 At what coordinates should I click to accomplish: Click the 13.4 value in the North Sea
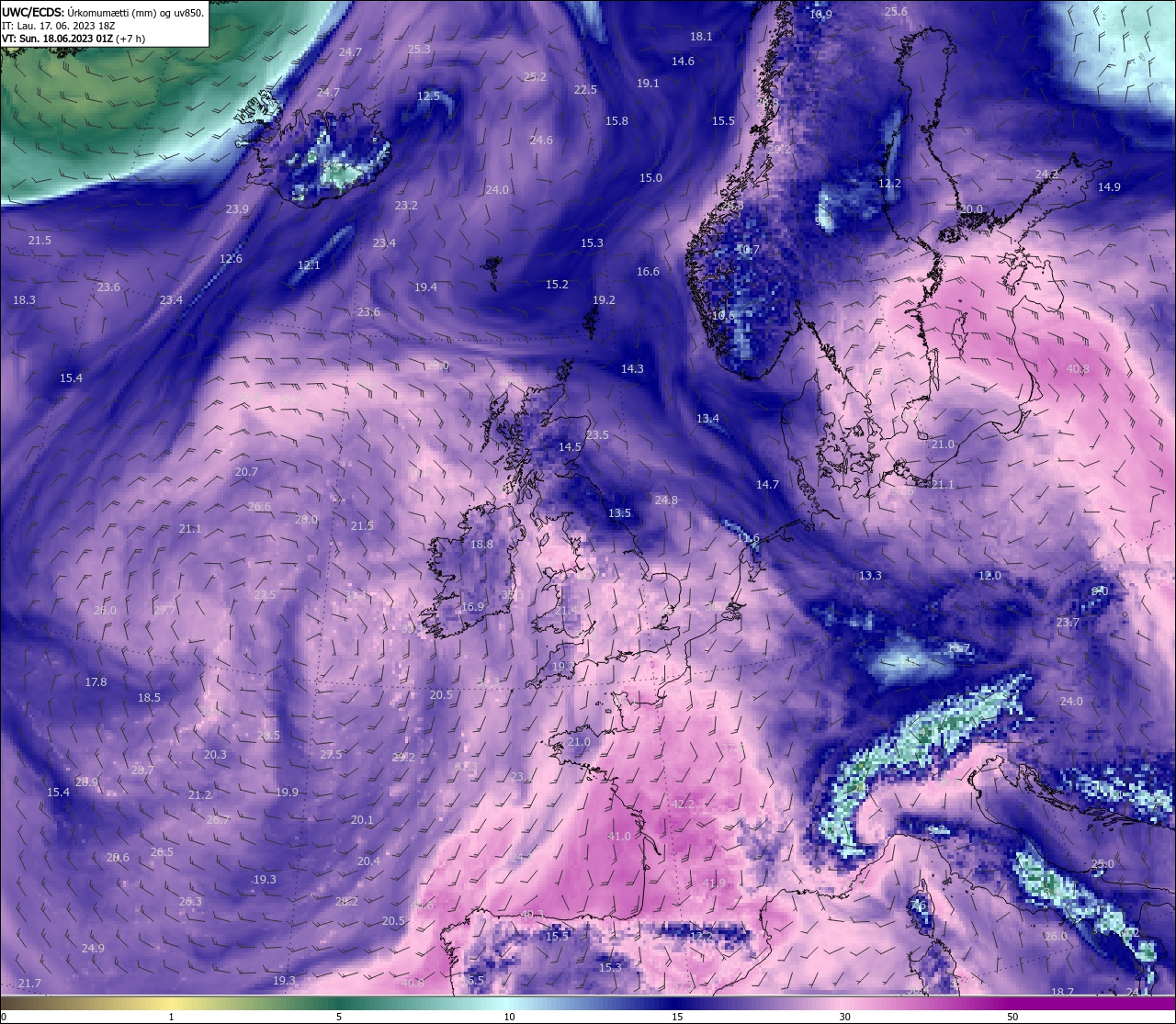coord(707,419)
